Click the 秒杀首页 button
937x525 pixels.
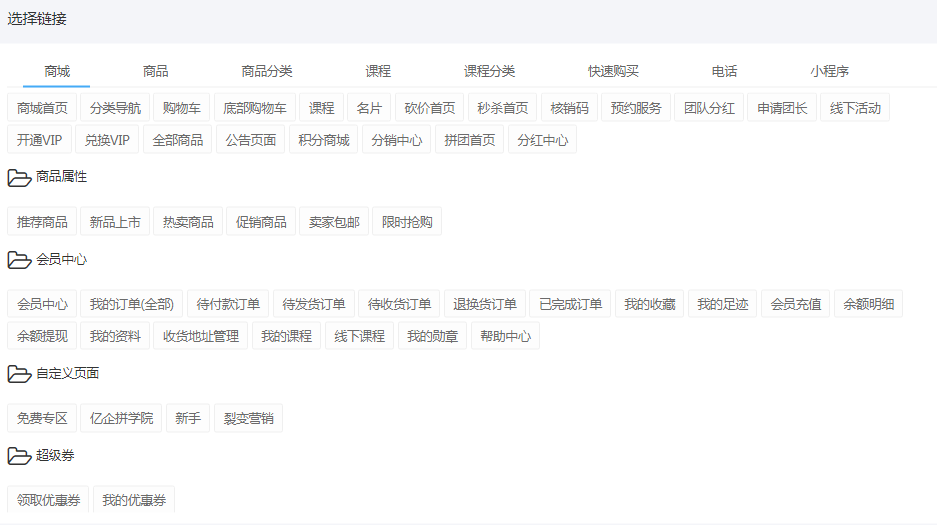click(x=503, y=108)
